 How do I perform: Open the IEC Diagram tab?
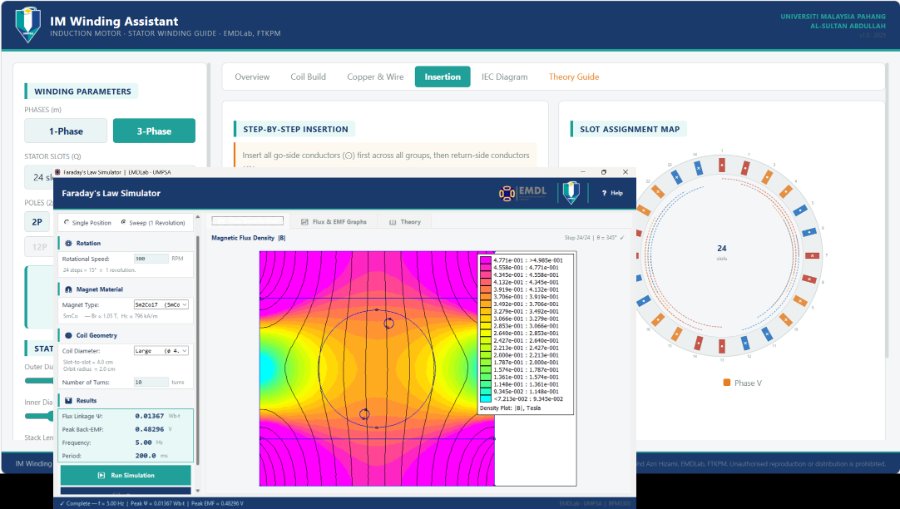tap(504, 77)
